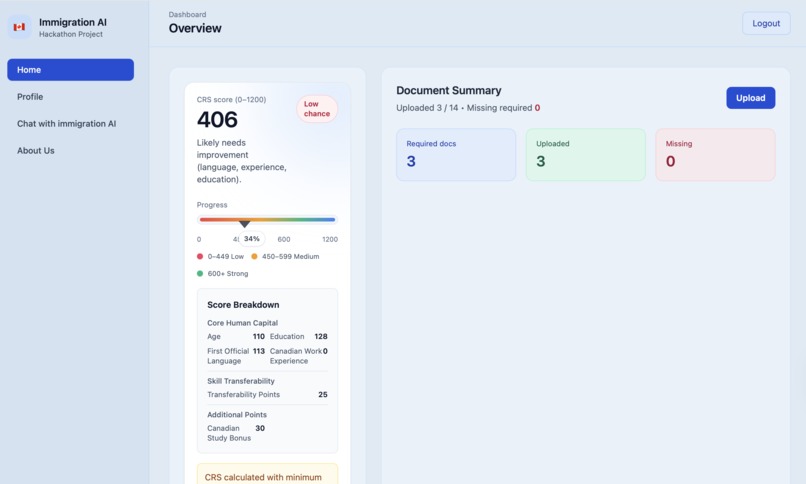806x484 pixels.
Task: Open the Home sidebar item
Action: click(70, 70)
